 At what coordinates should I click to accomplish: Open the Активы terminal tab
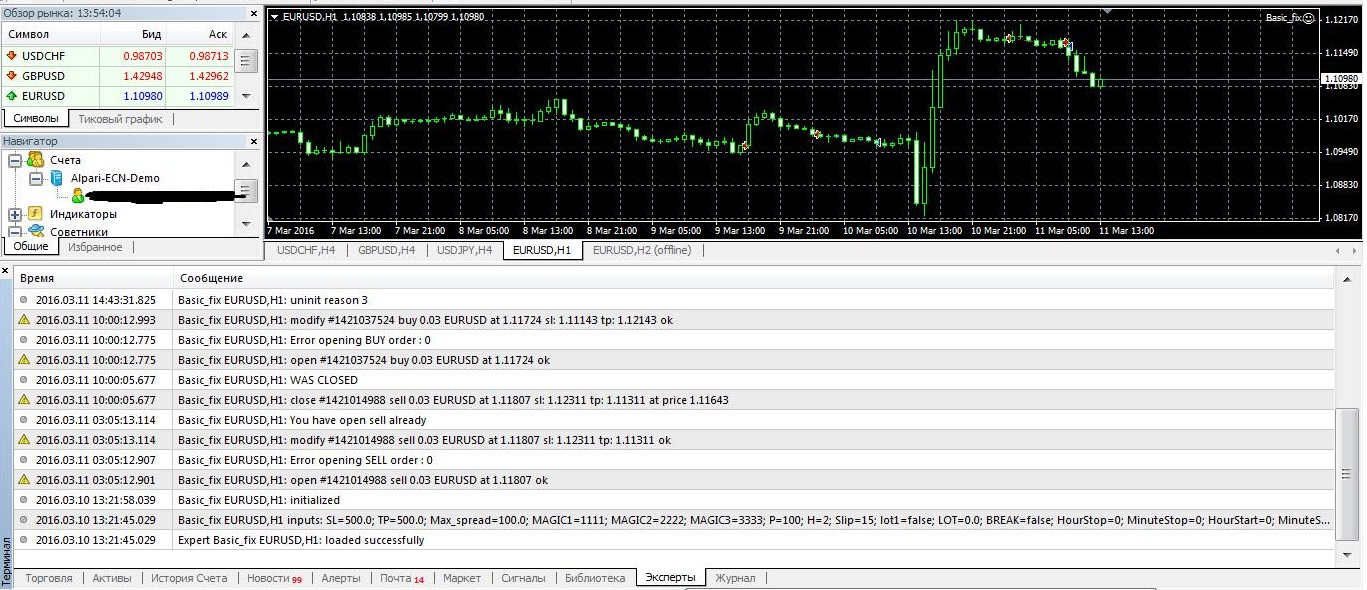click(112, 578)
